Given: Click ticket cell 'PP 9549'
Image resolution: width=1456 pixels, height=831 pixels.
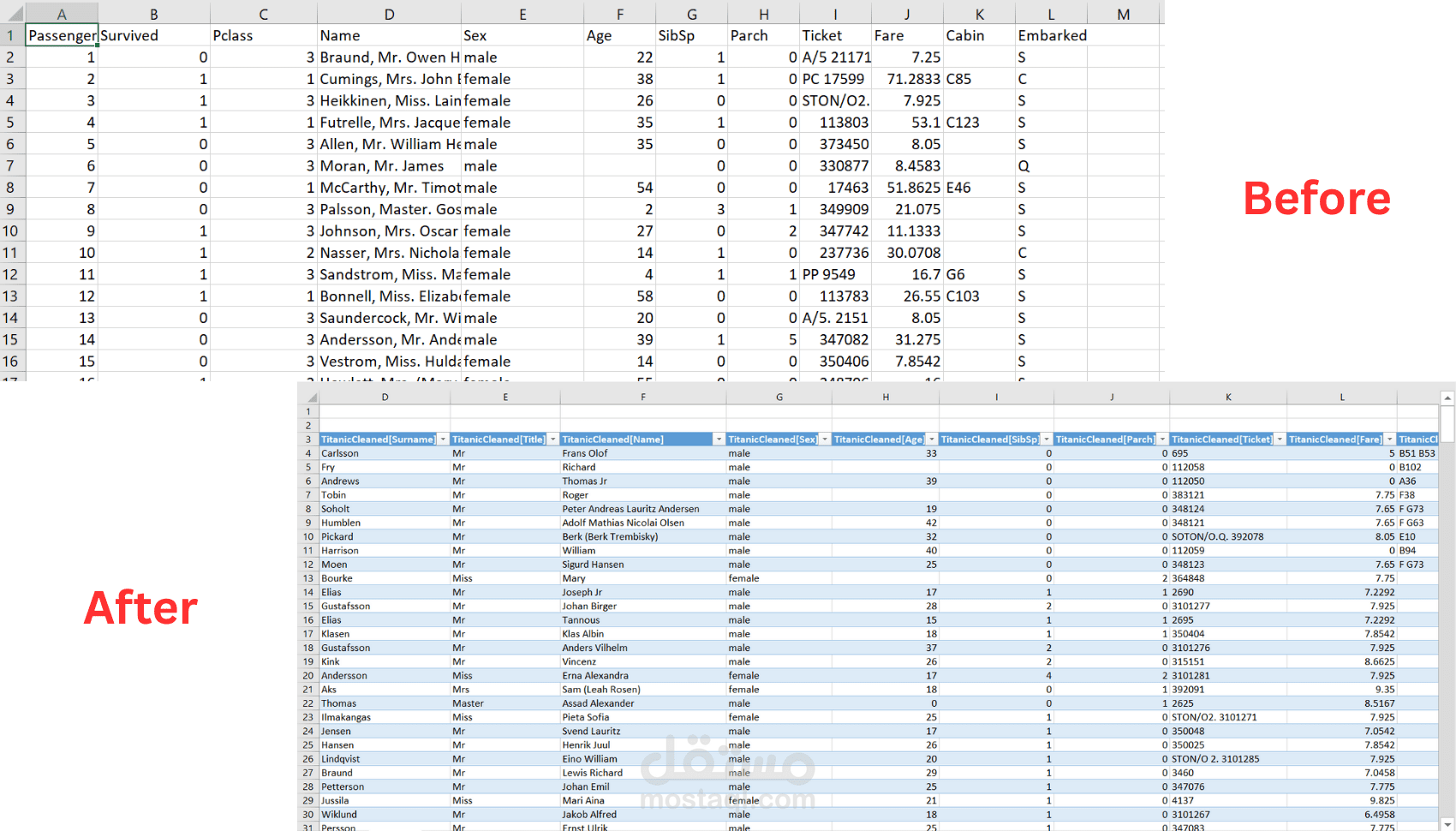Looking at the screenshot, I should [x=836, y=274].
